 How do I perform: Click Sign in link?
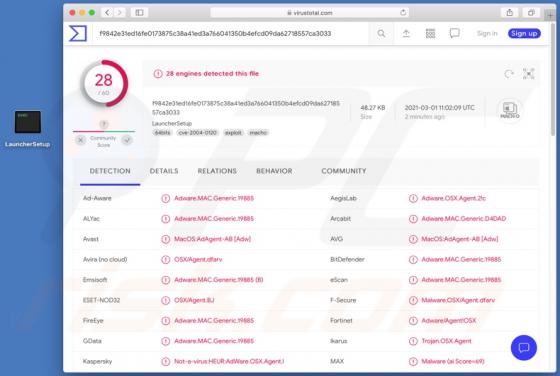(487, 34)
